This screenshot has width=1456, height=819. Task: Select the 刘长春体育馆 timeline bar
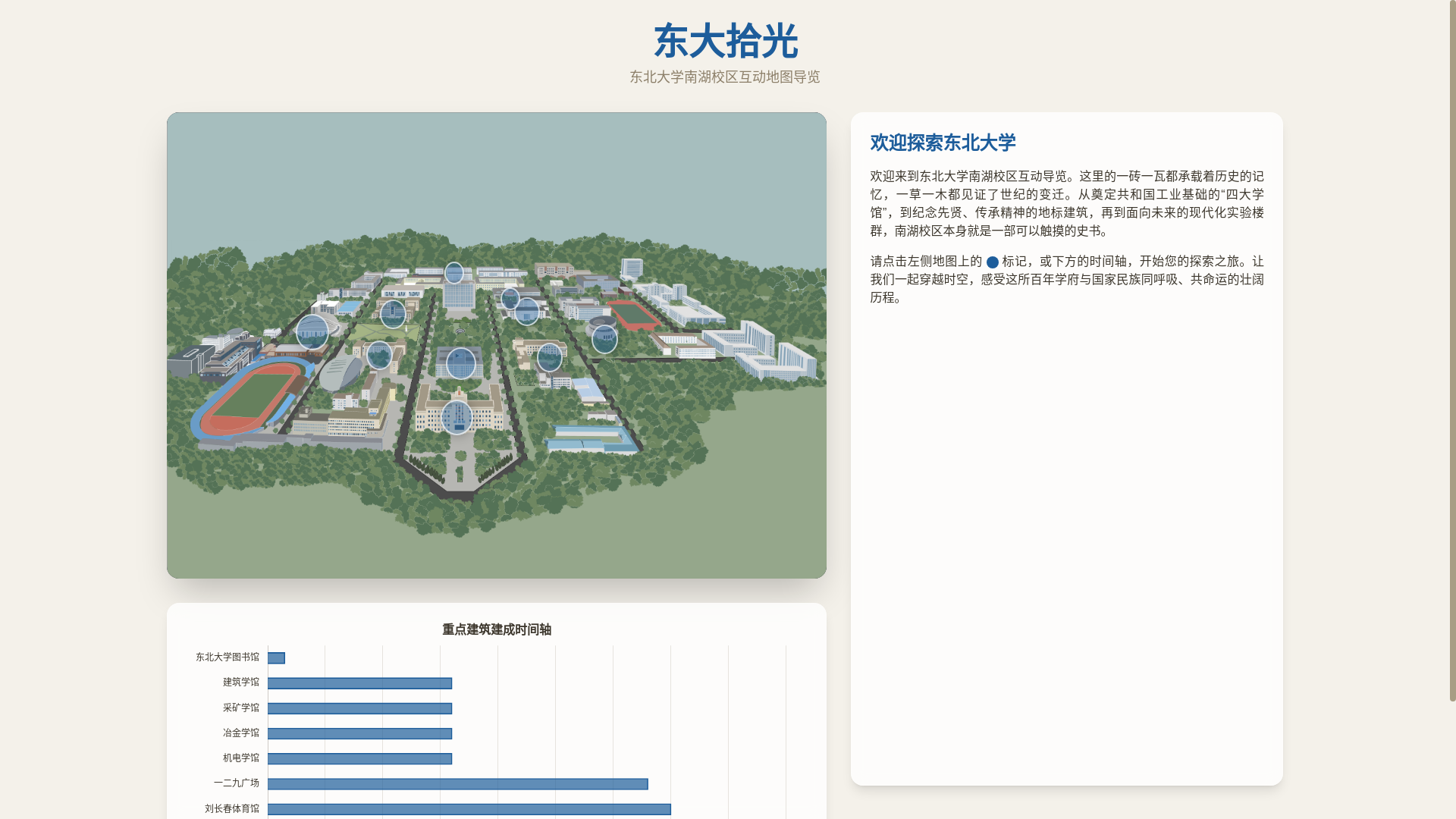point(469,809)
